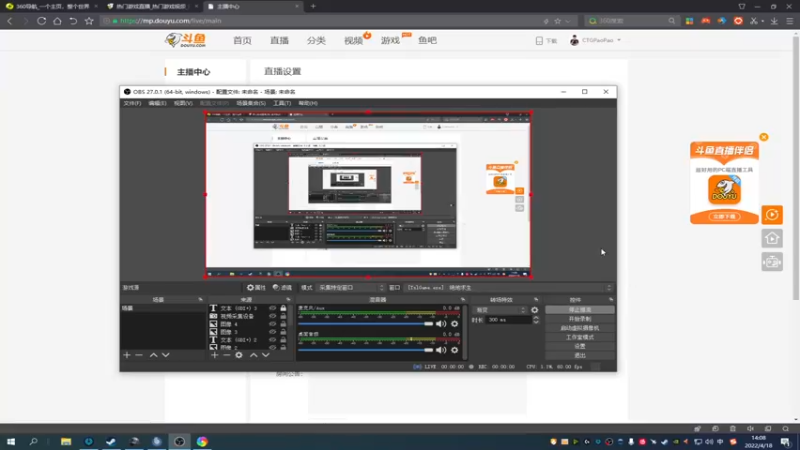Image resolution: width=800 pixels, height=450 pixels.
Task: Click the remove scene minus icon
Action: [139, 355]
